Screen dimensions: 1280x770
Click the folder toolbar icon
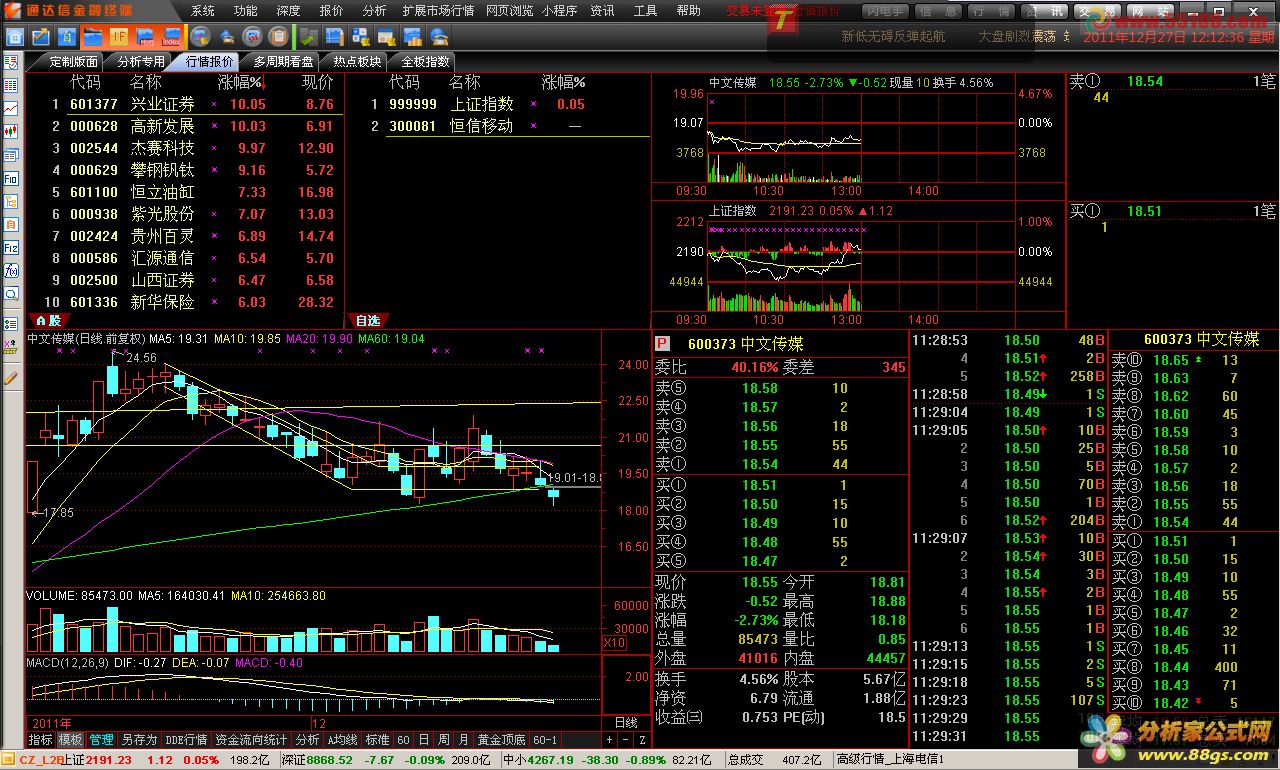click(93, 37)
